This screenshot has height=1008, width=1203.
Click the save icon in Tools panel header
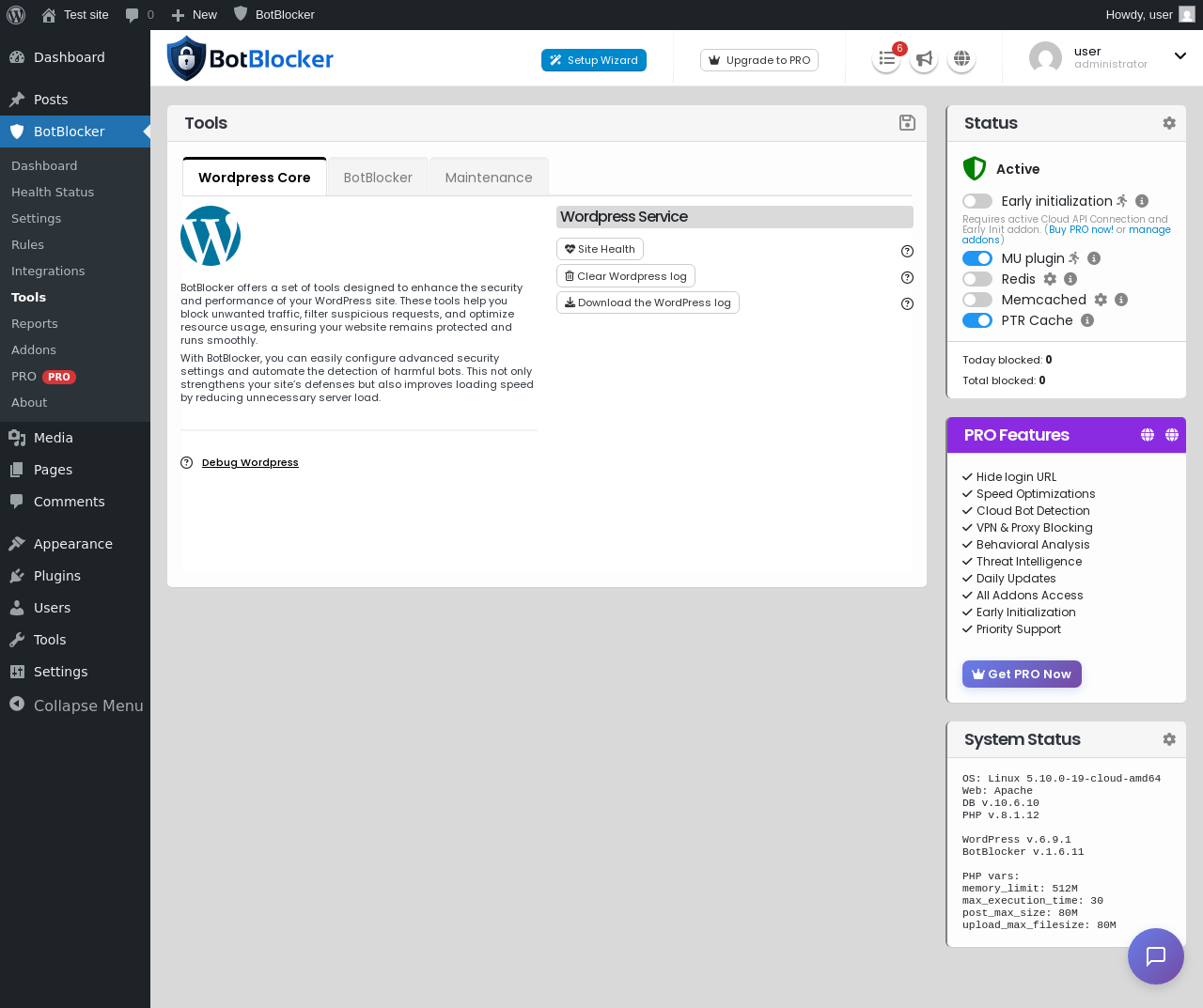pyautogui.click(x=907, y=122)
